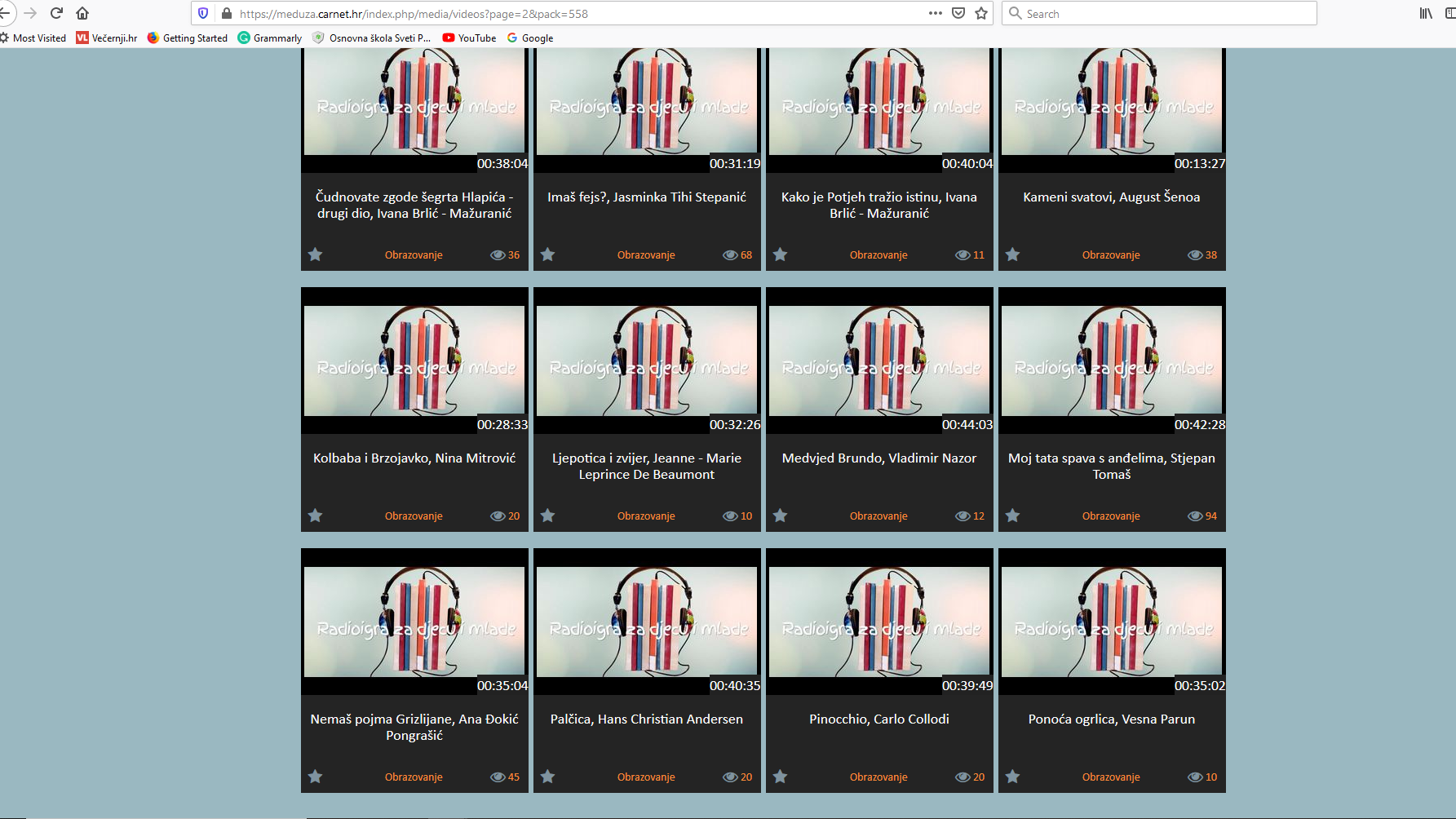1456x819 pixels.
Task: Click the URL address bar
Action: (571, 13)
